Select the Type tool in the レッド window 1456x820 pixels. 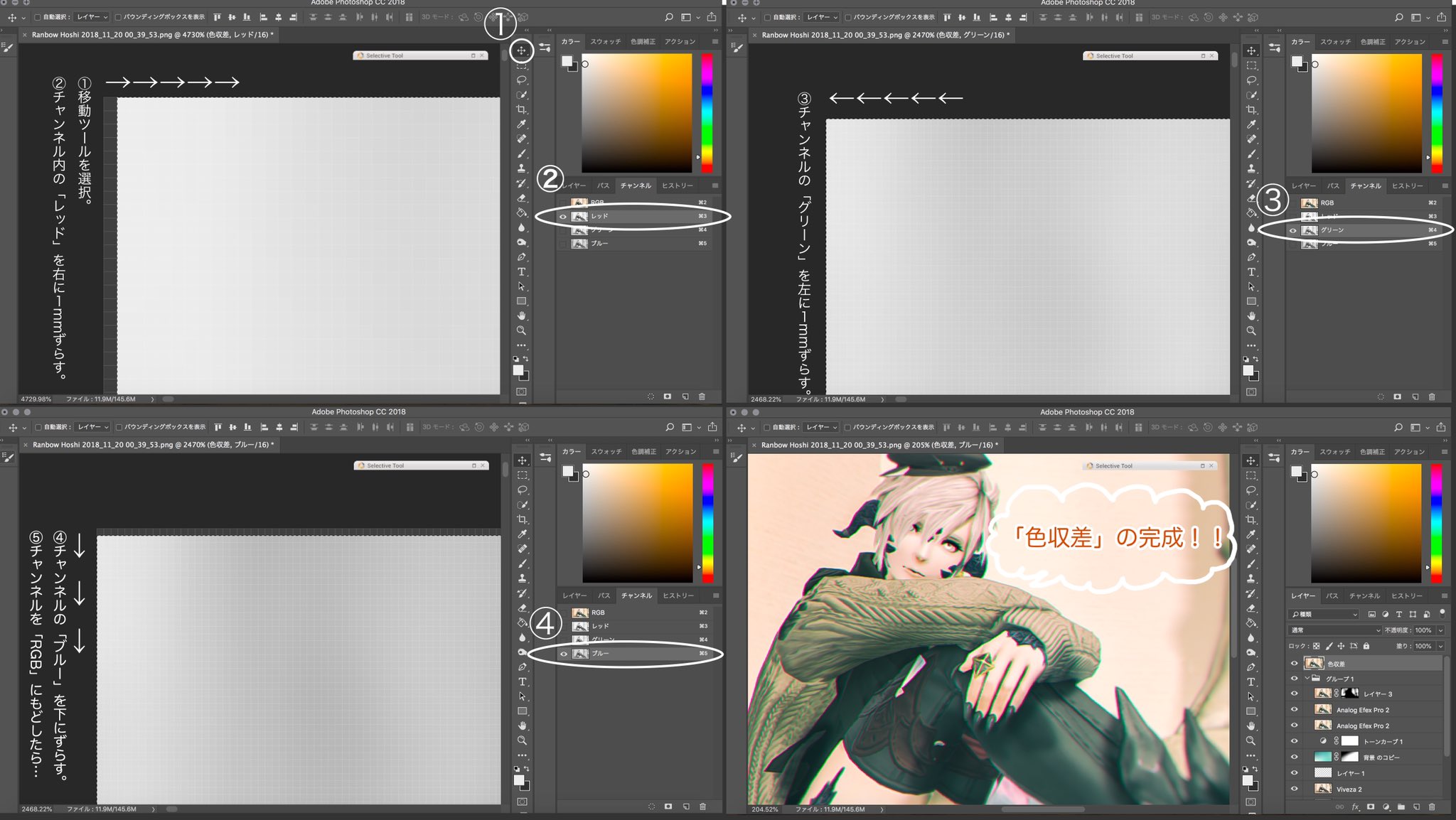pyautogui.click(x=521, y=271)
